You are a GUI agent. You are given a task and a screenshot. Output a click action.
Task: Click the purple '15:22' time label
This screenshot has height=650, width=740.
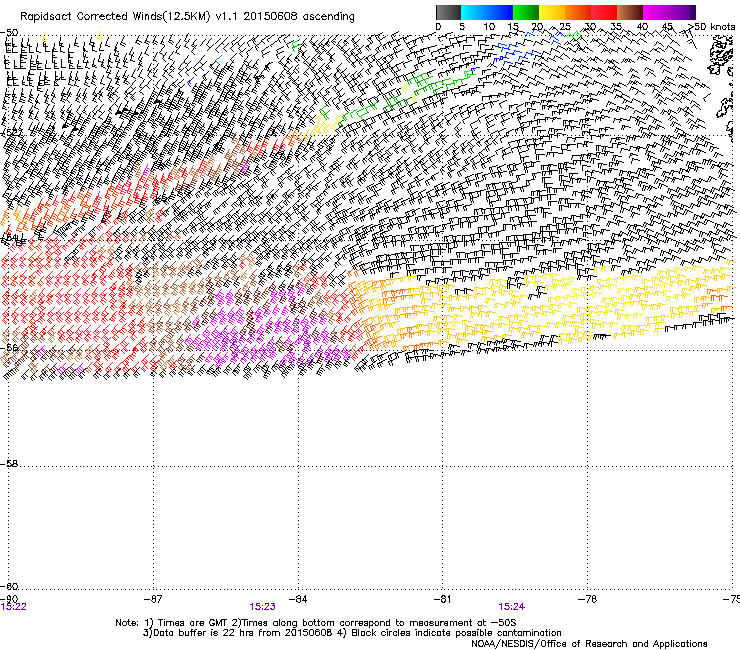(x=14, y=607)
